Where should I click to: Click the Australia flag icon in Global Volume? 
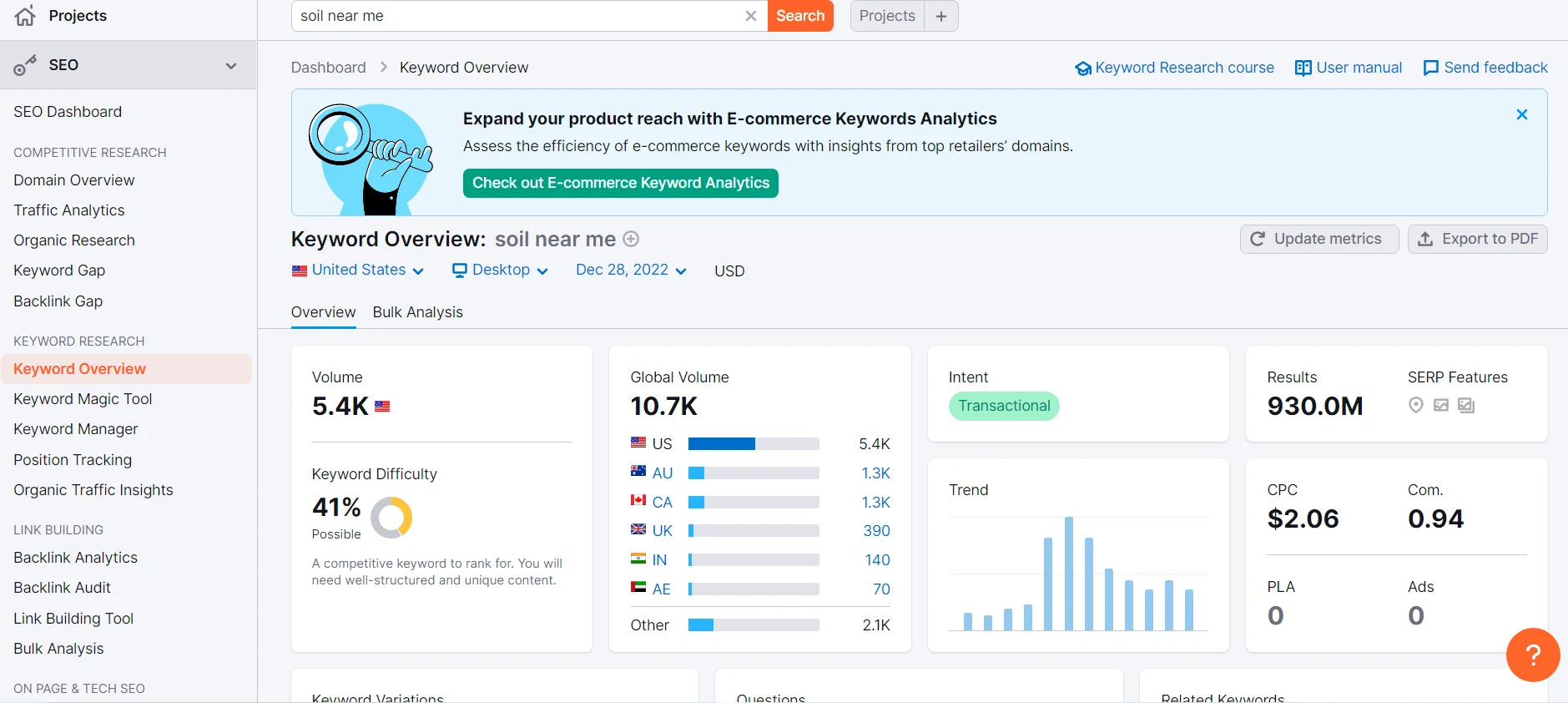pos(638,471)
